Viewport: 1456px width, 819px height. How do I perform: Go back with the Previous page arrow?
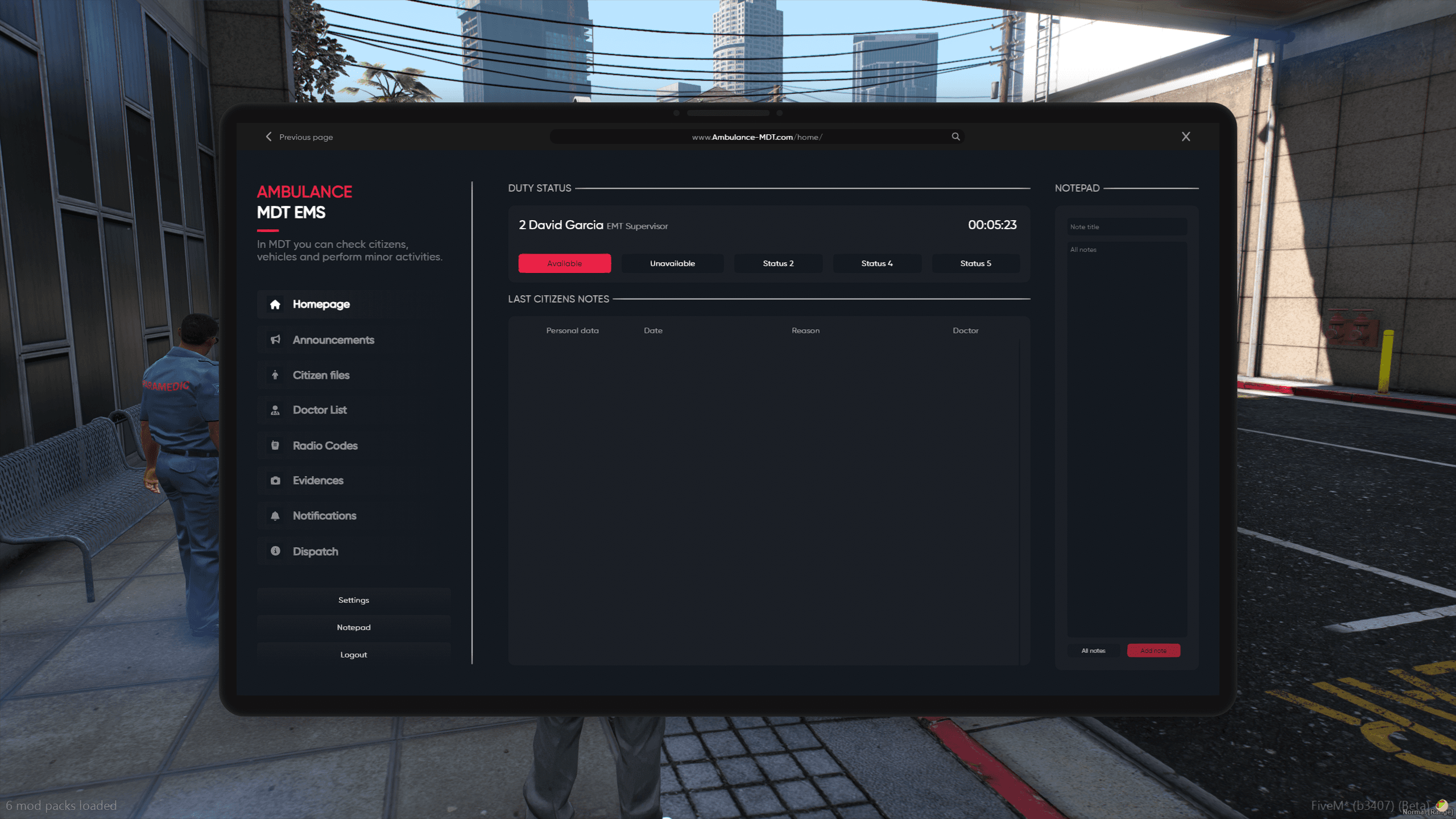[x=269, y=136]
